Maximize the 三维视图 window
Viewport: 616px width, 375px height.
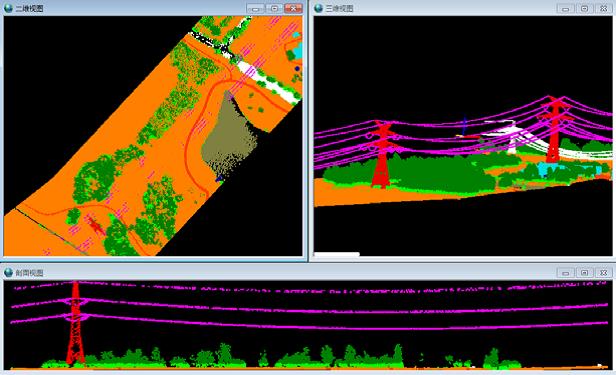tap(585, 8)
